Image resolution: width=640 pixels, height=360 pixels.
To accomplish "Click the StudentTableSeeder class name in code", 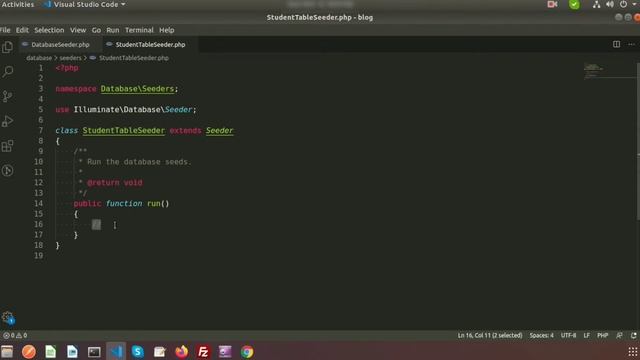I will coord(124,131).
